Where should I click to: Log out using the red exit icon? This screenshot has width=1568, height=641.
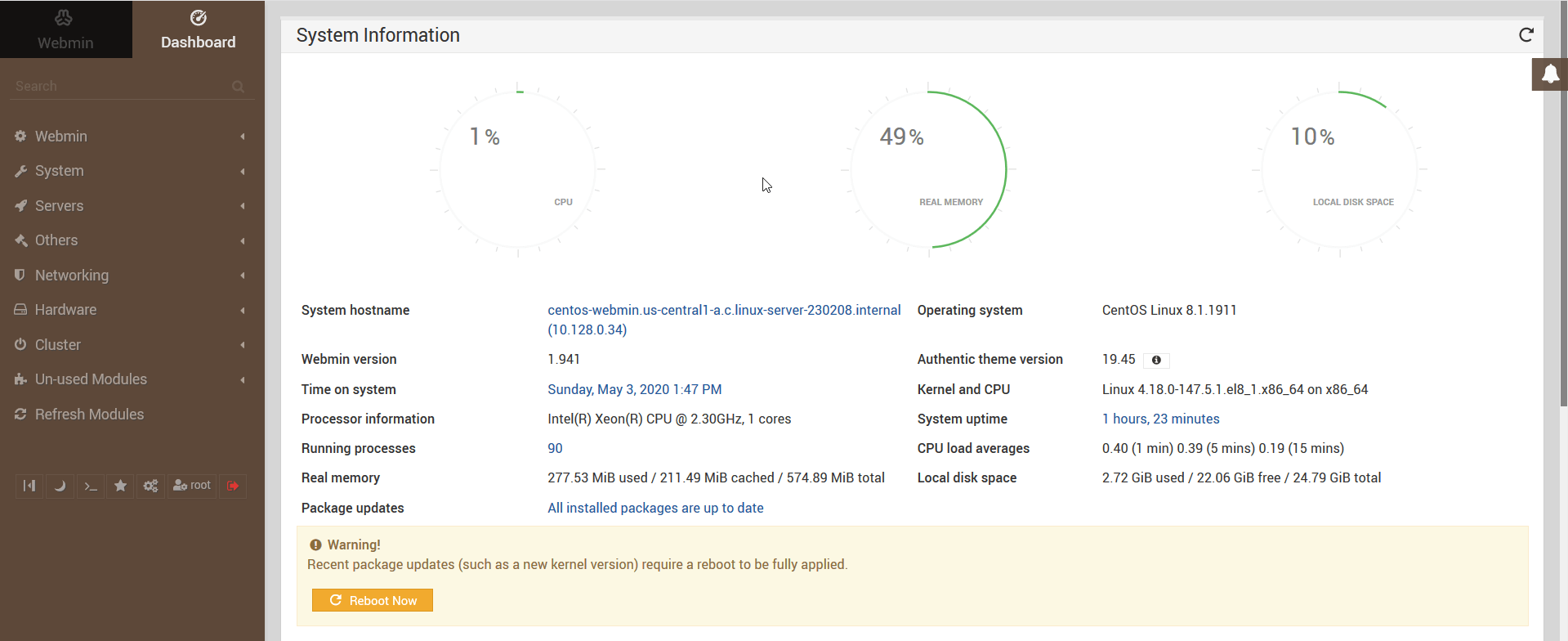(233, 486)
